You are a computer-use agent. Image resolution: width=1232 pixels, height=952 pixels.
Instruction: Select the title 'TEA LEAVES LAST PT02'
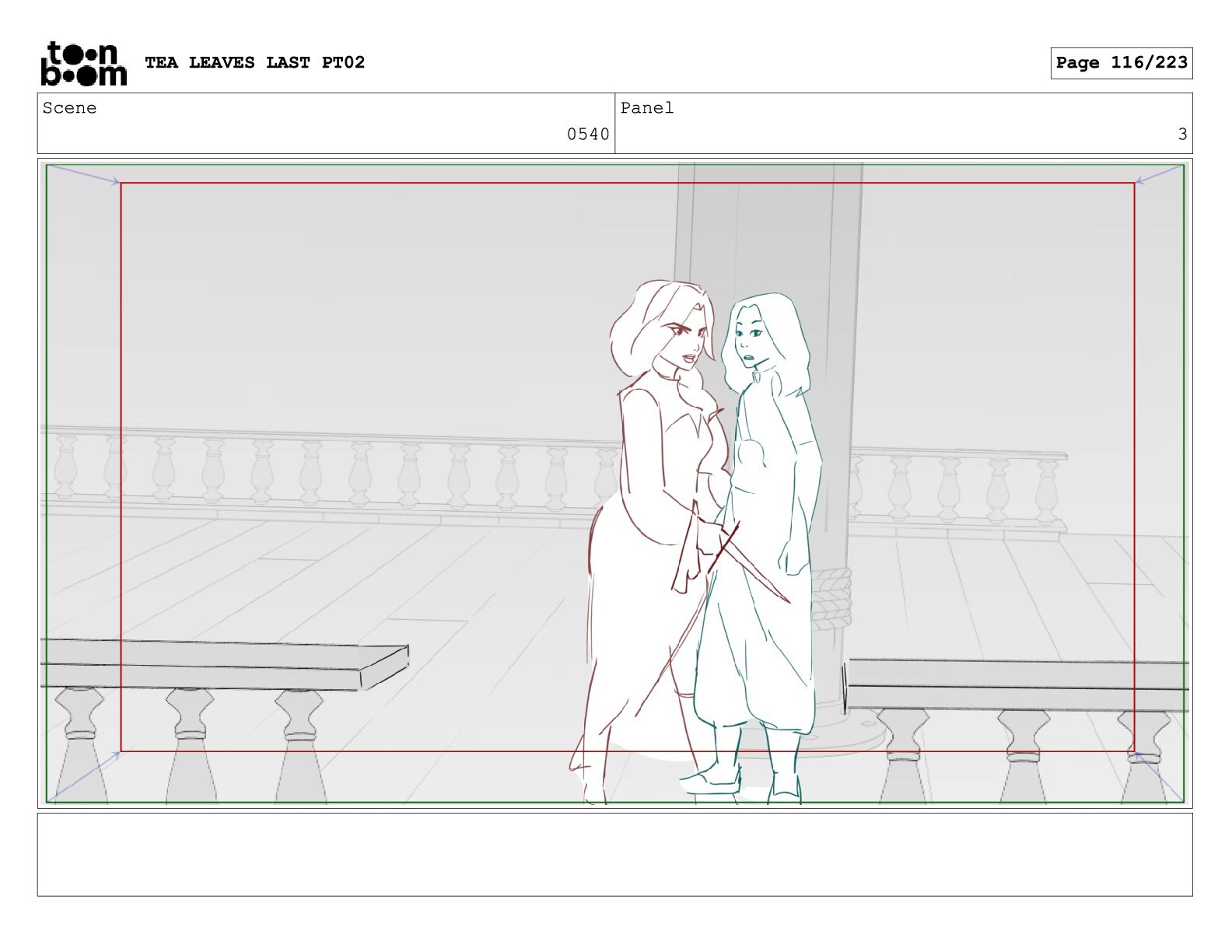254,62
